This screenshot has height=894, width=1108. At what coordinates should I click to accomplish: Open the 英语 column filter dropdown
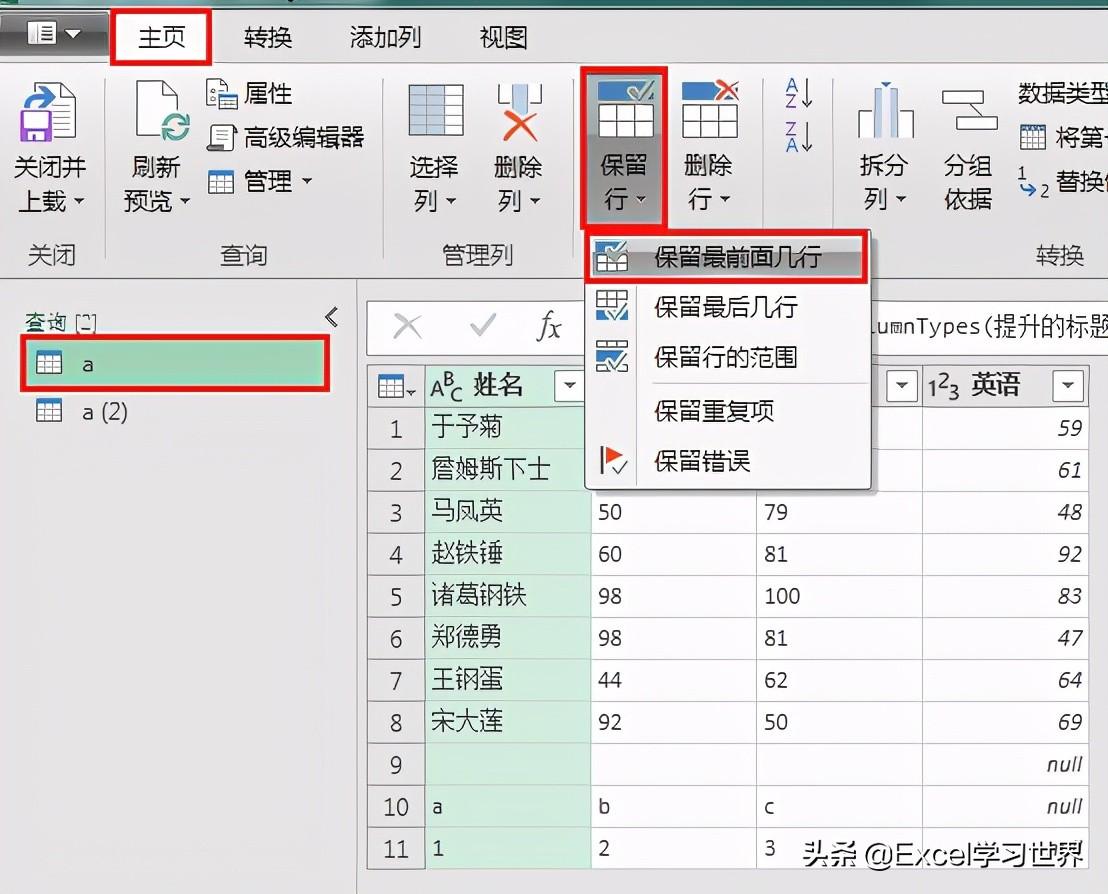tap(1068, 386)
